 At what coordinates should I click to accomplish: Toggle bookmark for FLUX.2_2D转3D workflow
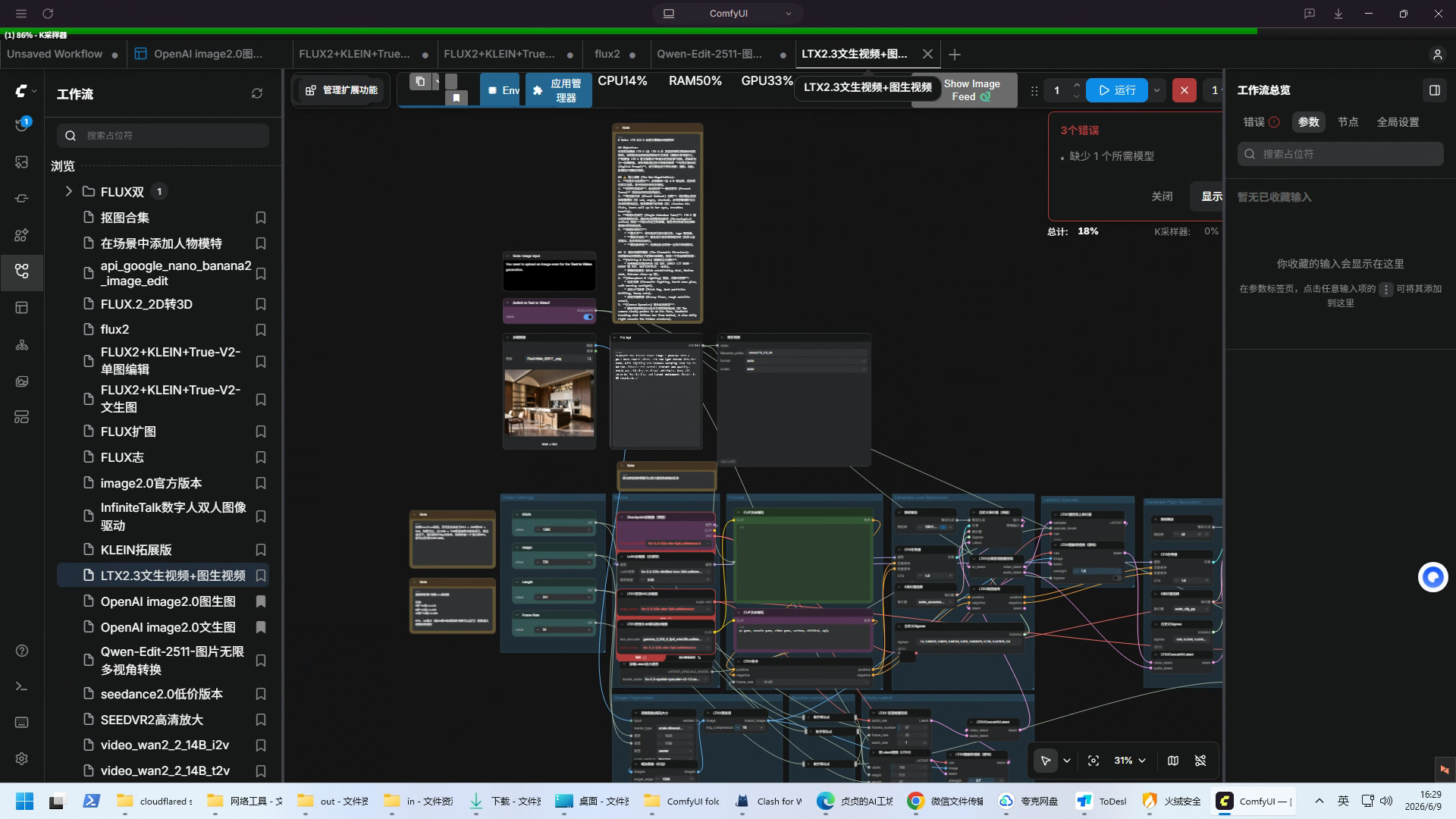[261, 304]
